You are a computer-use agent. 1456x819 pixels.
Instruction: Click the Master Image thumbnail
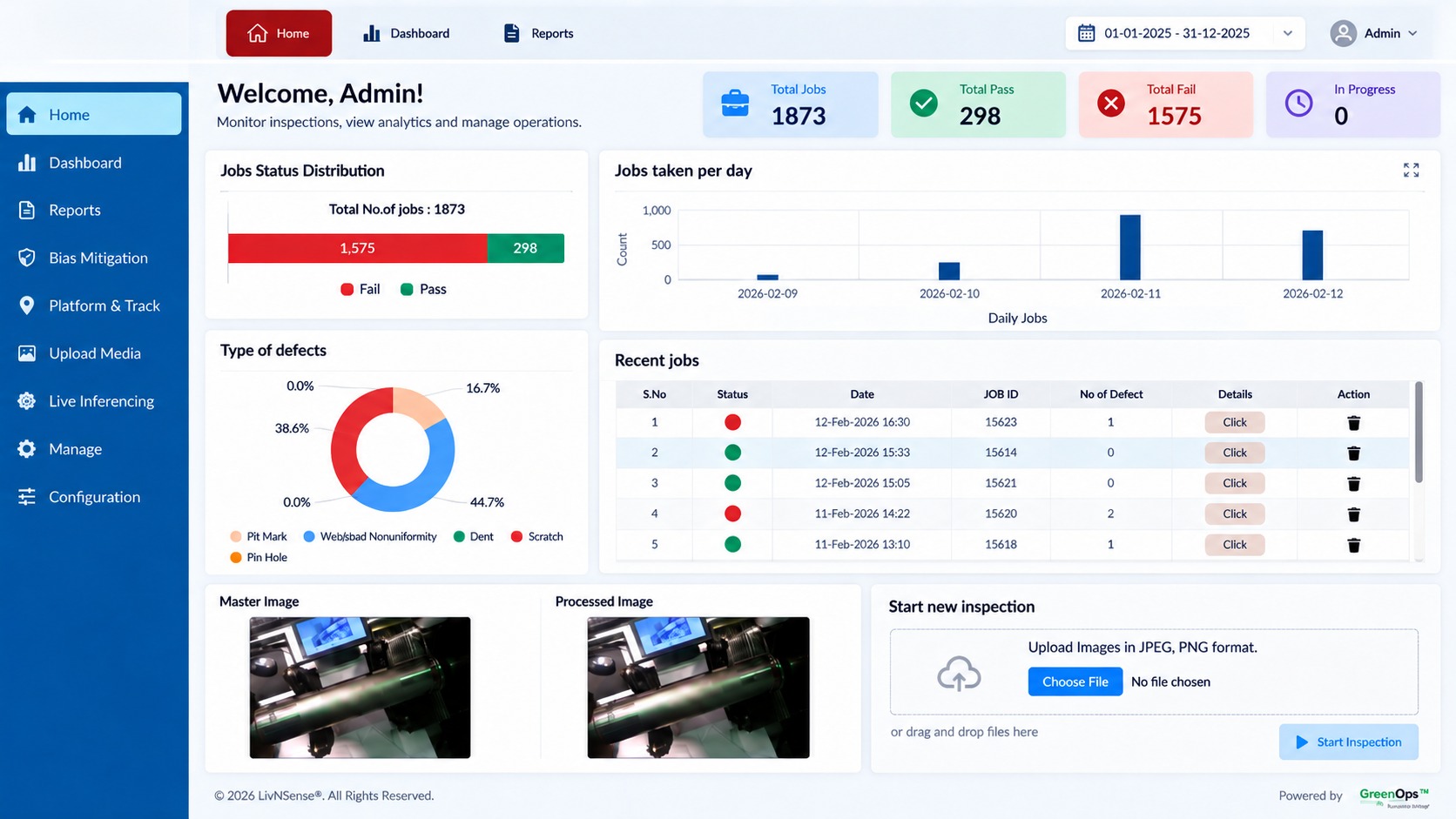click(360, 688)
